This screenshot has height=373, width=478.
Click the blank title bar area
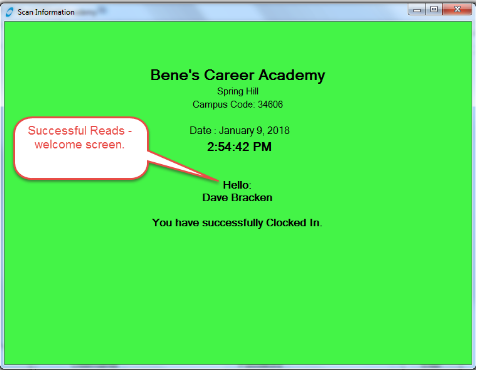point(240,12)
